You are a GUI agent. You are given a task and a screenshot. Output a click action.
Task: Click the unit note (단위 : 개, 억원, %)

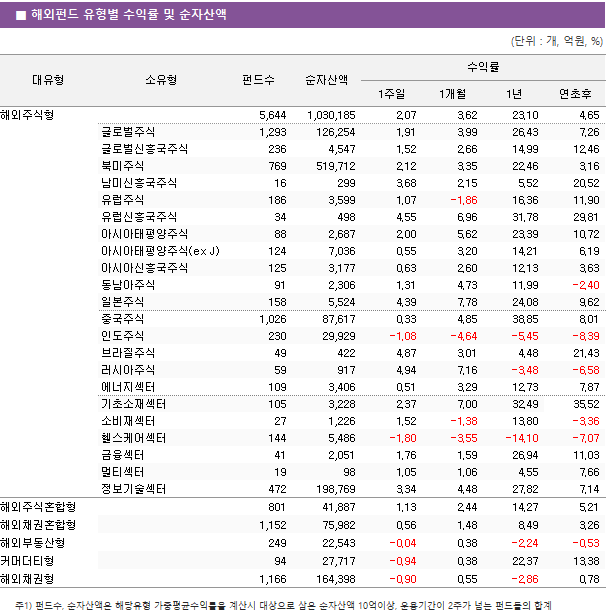point(557,41)
